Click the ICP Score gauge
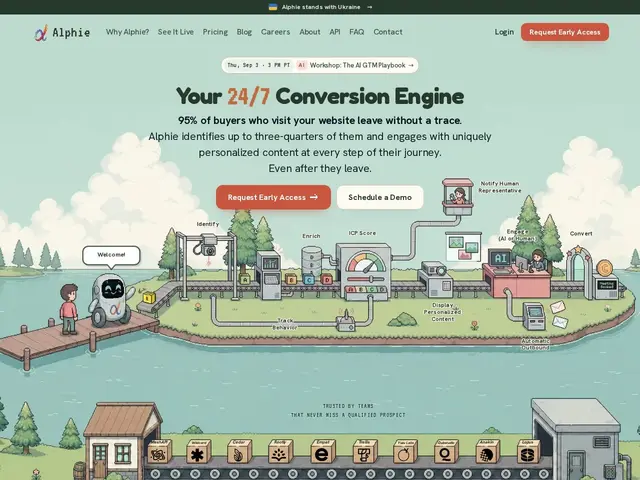Screen dimensions: 640x480 click(x=366, y=262)
